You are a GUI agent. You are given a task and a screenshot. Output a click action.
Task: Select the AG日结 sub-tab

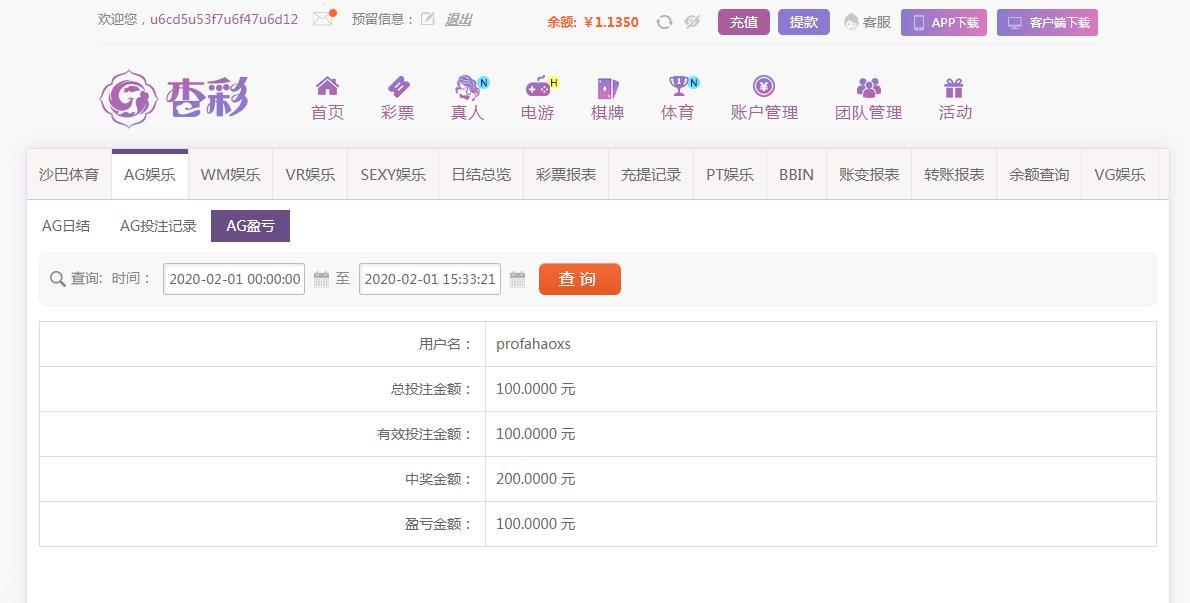66,226
